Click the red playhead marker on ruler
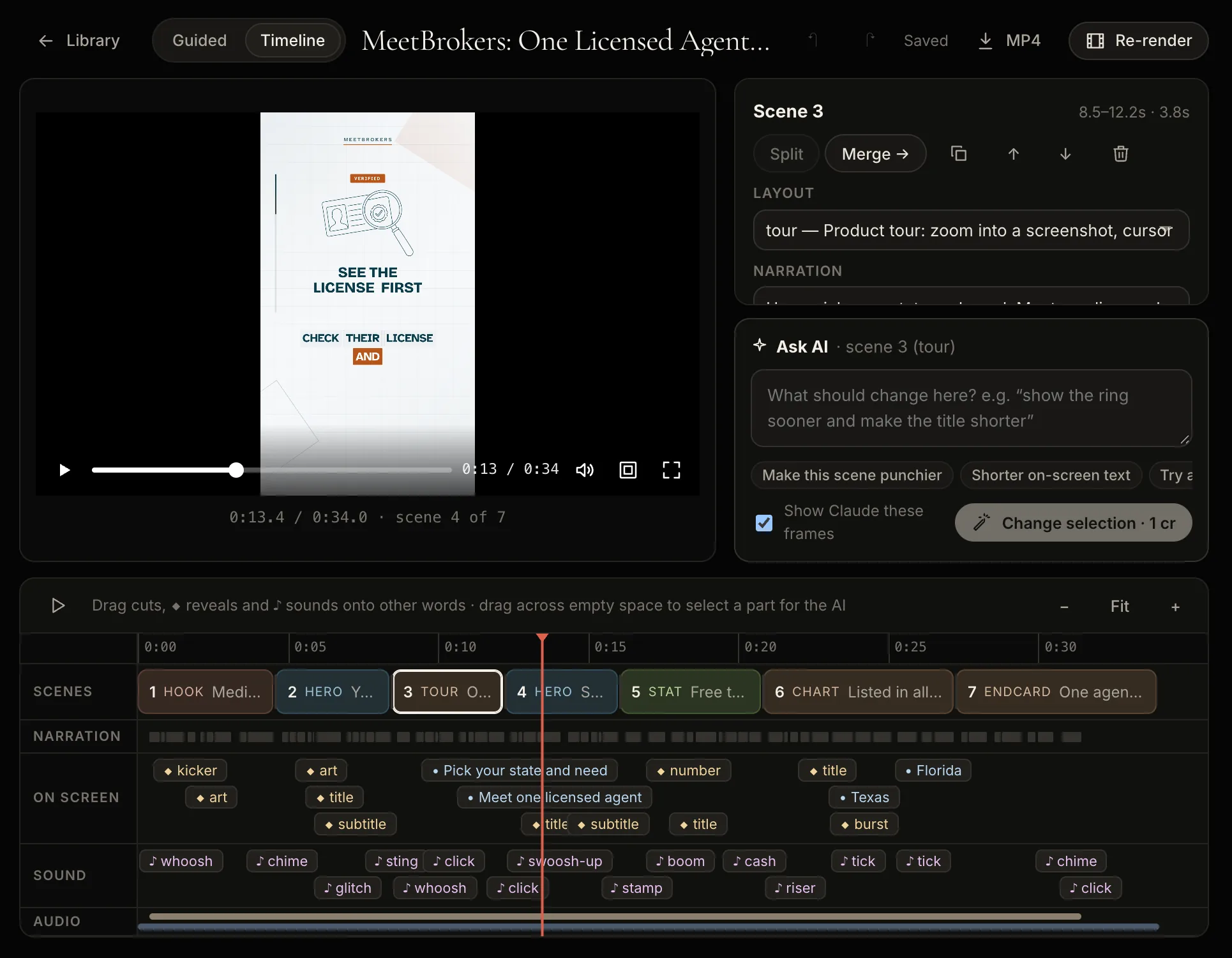1232x958 pixels. point(542,637)
